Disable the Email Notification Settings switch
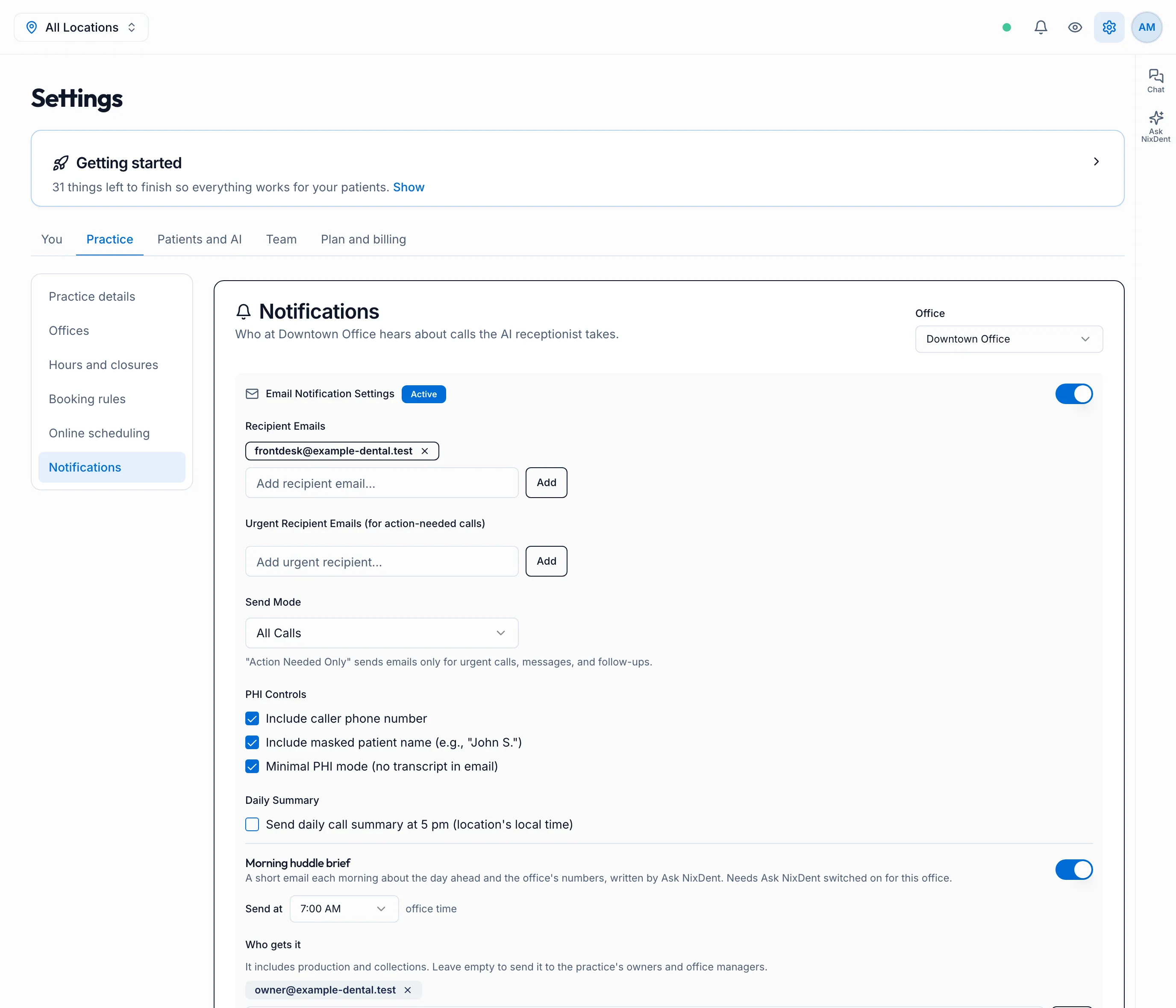The image size is (1176, 1008). (x=1074, y=394)
